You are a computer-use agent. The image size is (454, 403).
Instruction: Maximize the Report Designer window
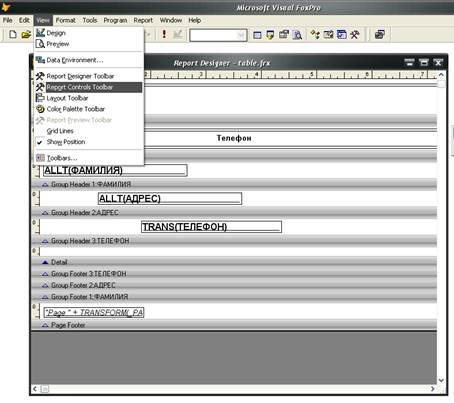click(x=424, y=62)
